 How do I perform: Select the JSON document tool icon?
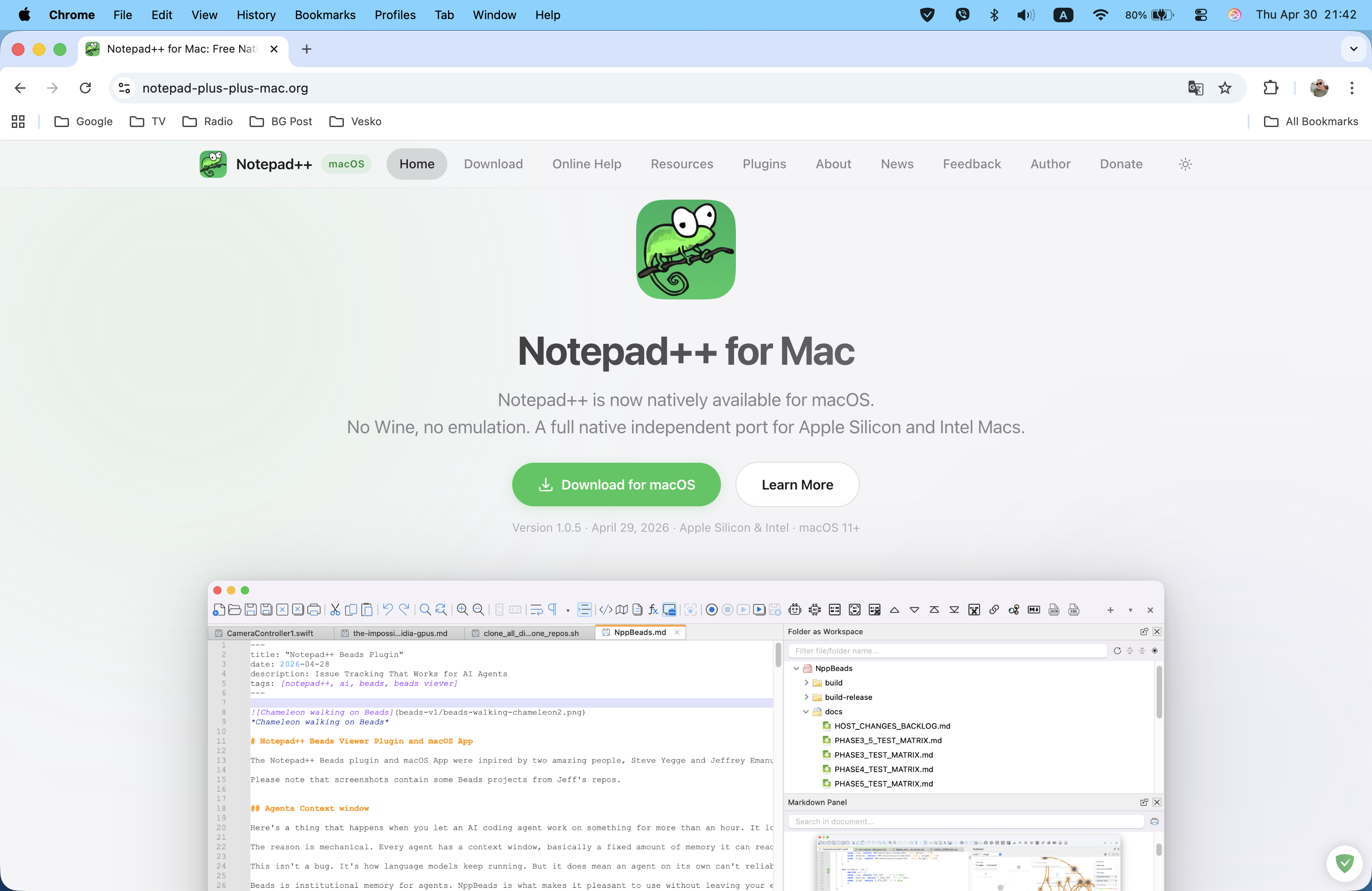click(x=1054, y=610)
